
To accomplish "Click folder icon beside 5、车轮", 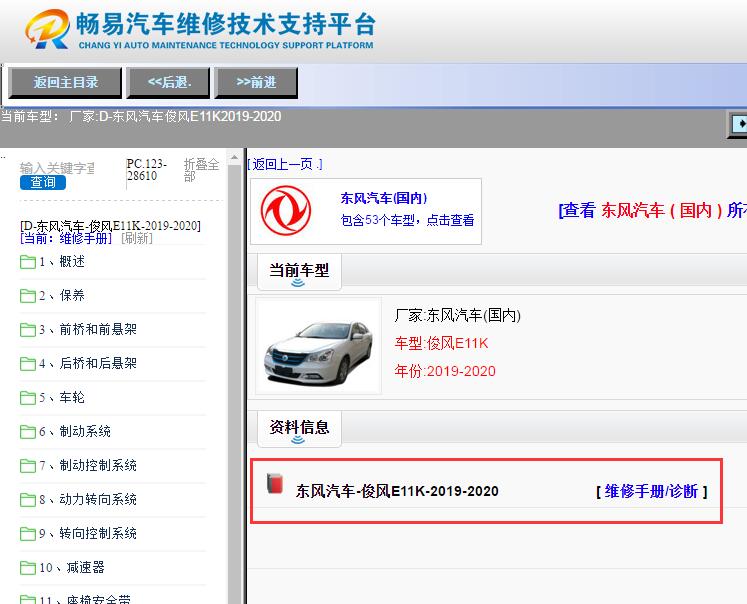I will coord(28,398).
